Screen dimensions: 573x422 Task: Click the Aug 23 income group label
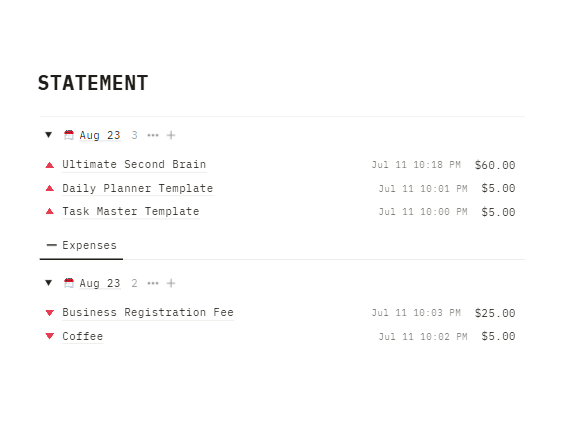(x=100, y=135)
